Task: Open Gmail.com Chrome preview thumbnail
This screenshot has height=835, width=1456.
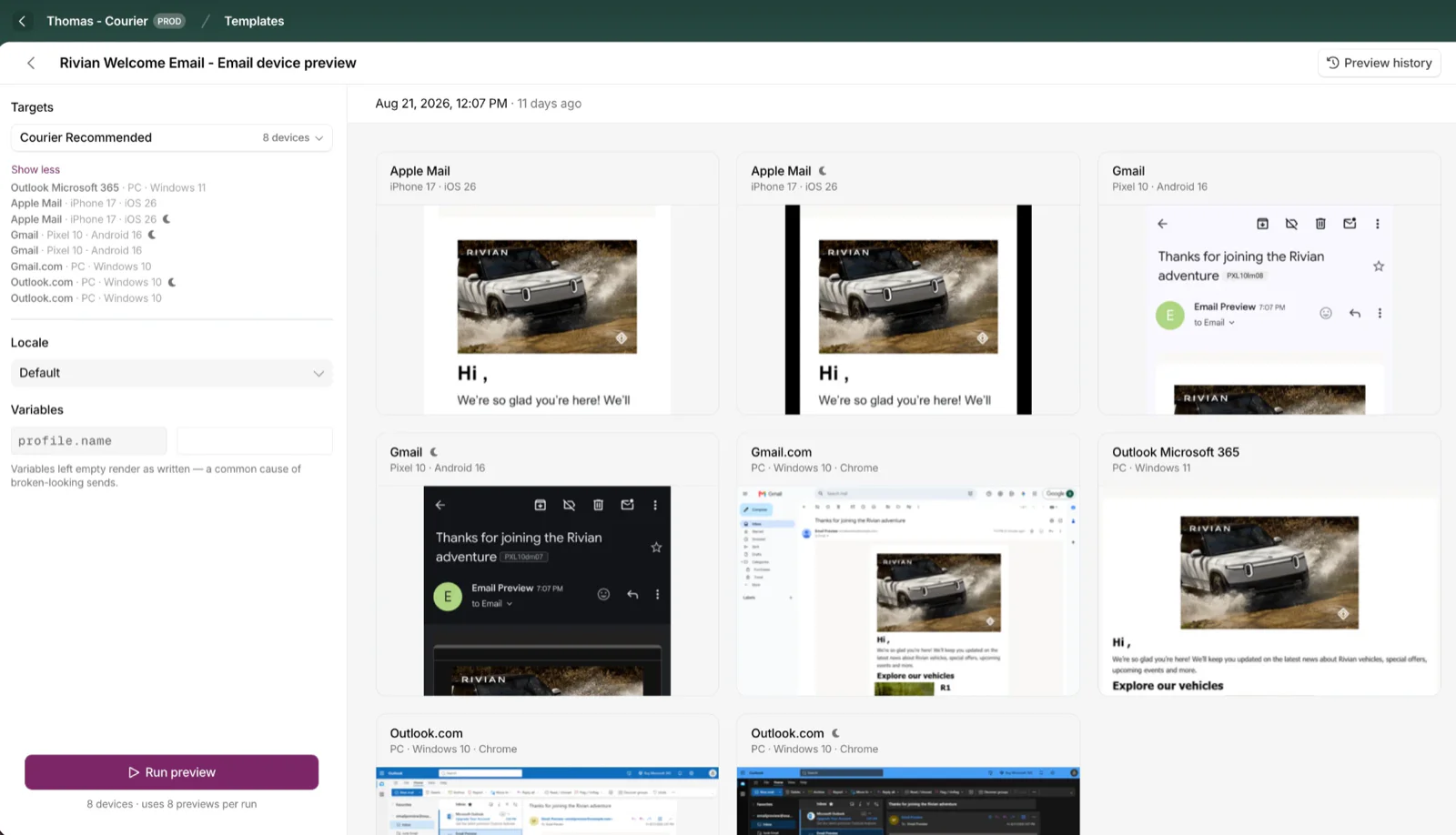Action: coord(908,591)
